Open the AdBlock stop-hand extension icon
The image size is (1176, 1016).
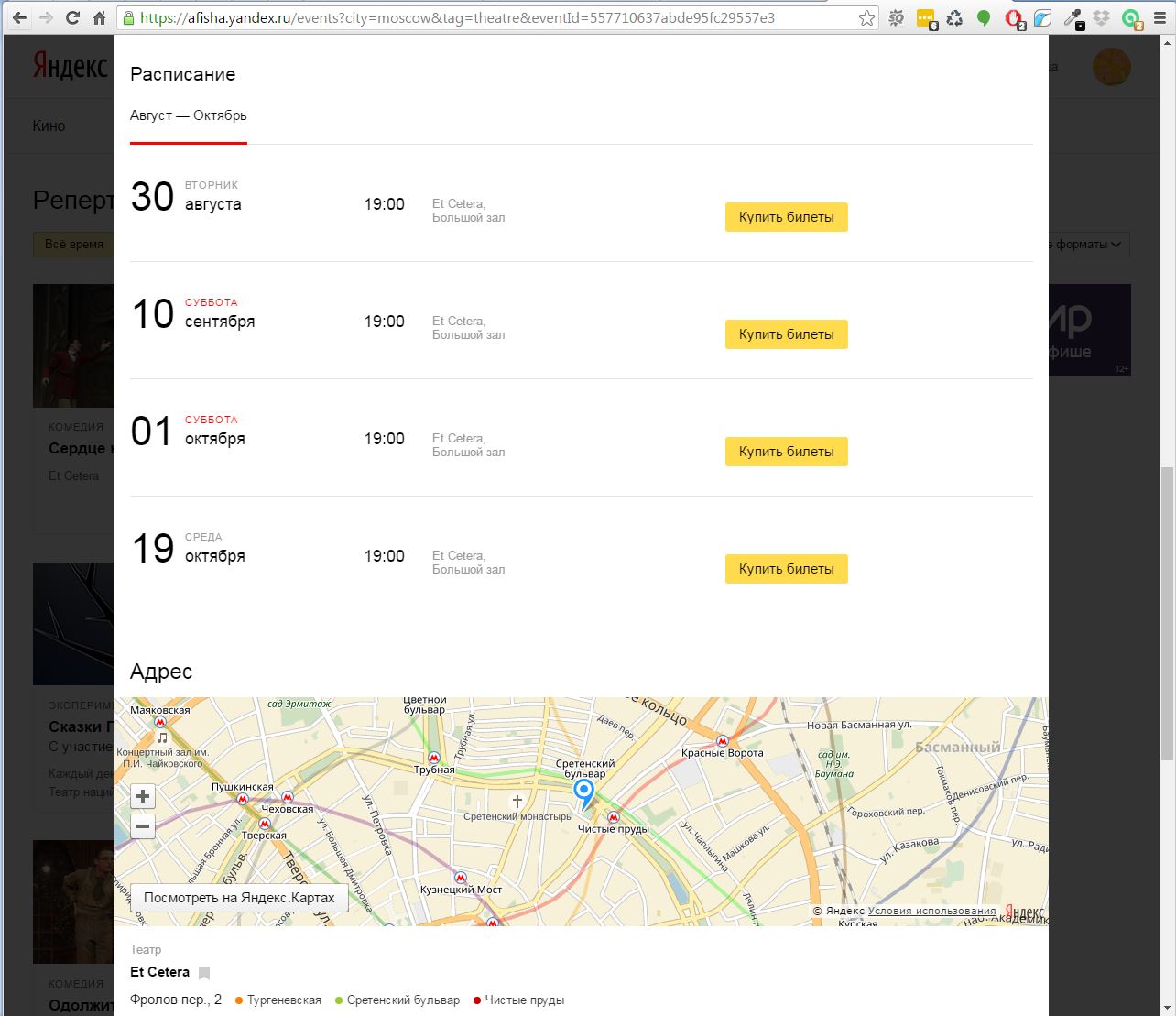coord(1013,17)
